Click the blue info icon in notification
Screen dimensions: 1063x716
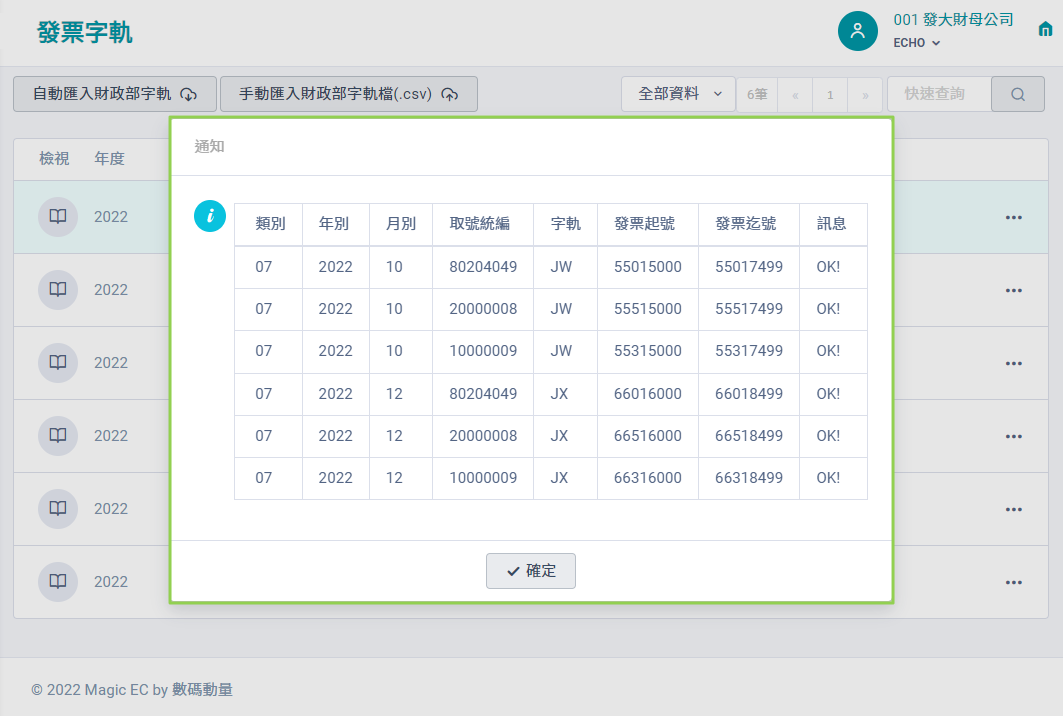click(209, 216)
